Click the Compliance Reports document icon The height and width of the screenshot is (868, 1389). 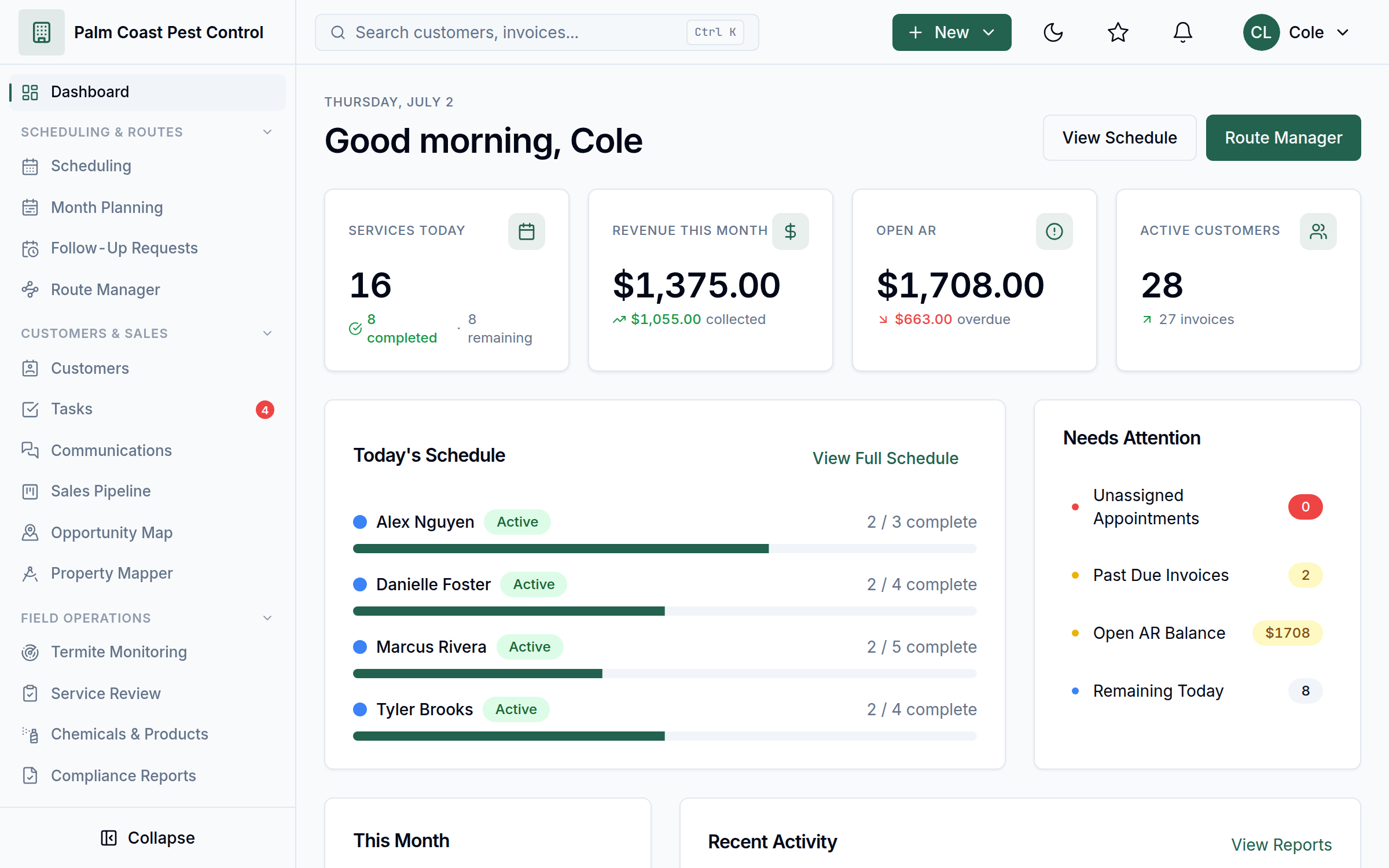30,775
